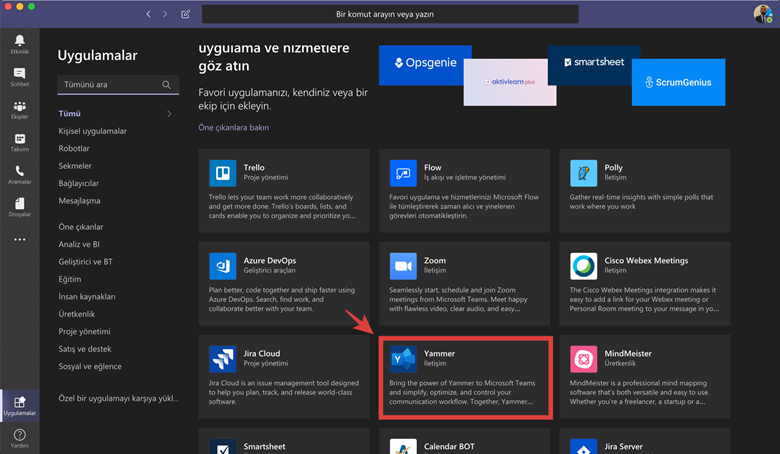Viewport: 780px width, 454px height.
Task: Click the Öne çıkanlara bakın link
Action: 233,127
